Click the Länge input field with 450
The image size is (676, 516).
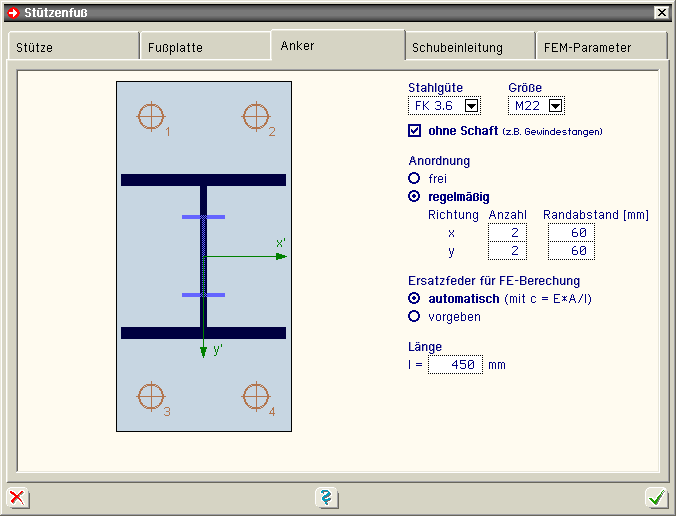(x=455, y=365)
